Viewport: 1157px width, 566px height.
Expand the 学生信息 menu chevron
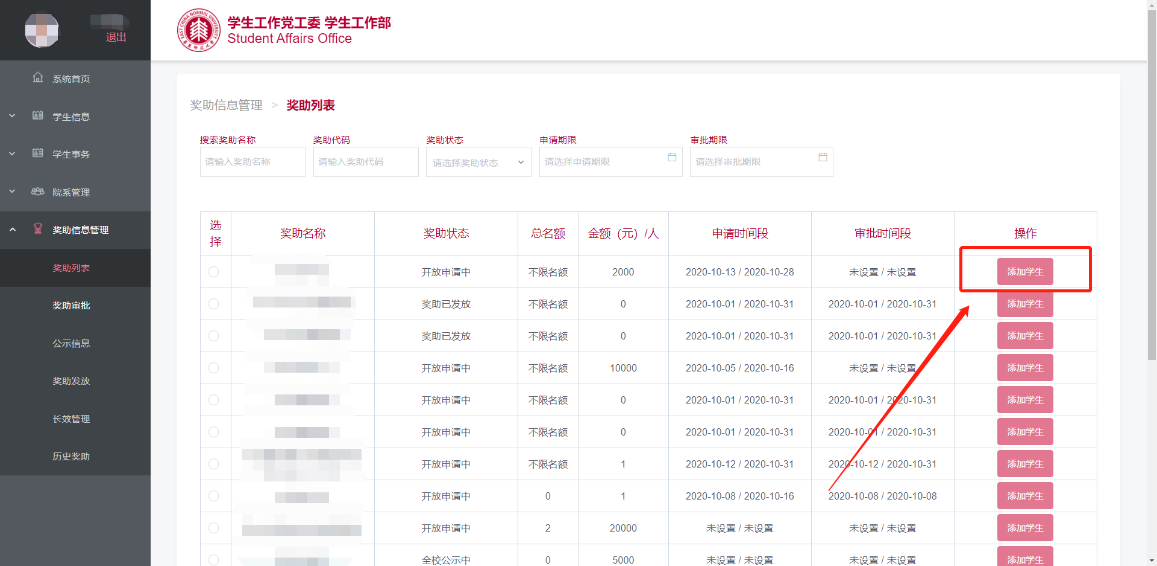[12, 116]
